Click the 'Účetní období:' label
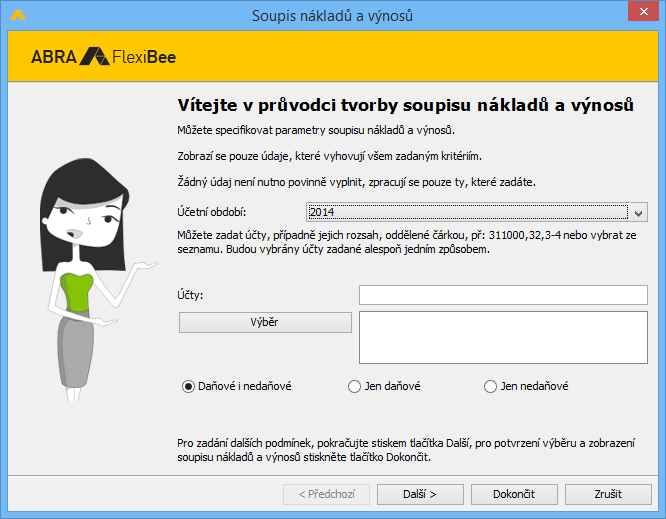 click(212, 212)
